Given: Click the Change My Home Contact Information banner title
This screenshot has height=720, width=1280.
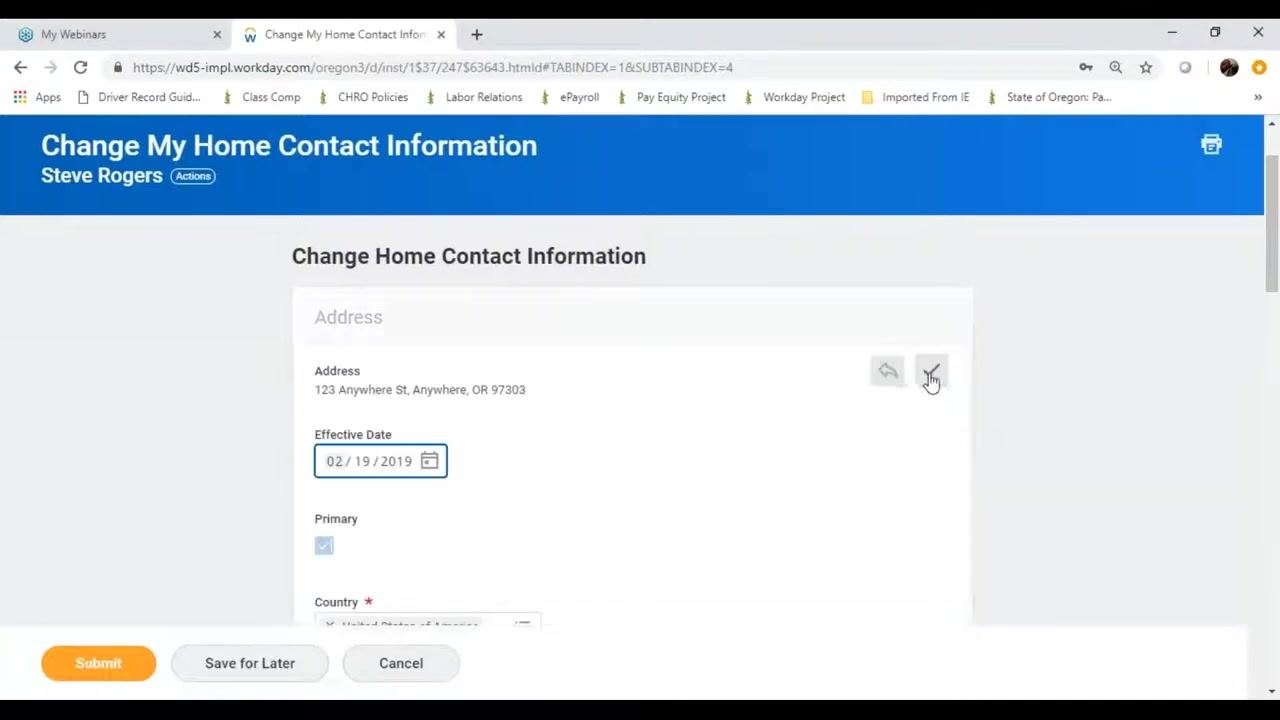Looking at the screenshot, I should [x=289, y=145].
